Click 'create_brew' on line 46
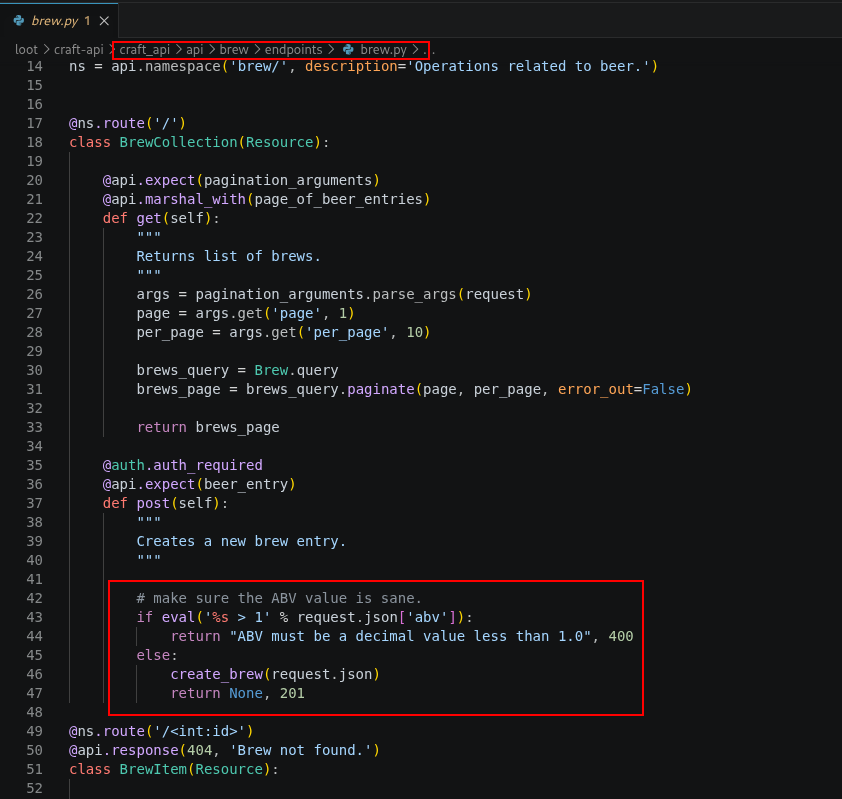Screen dimensions: 842x799 tap(216, 674)
